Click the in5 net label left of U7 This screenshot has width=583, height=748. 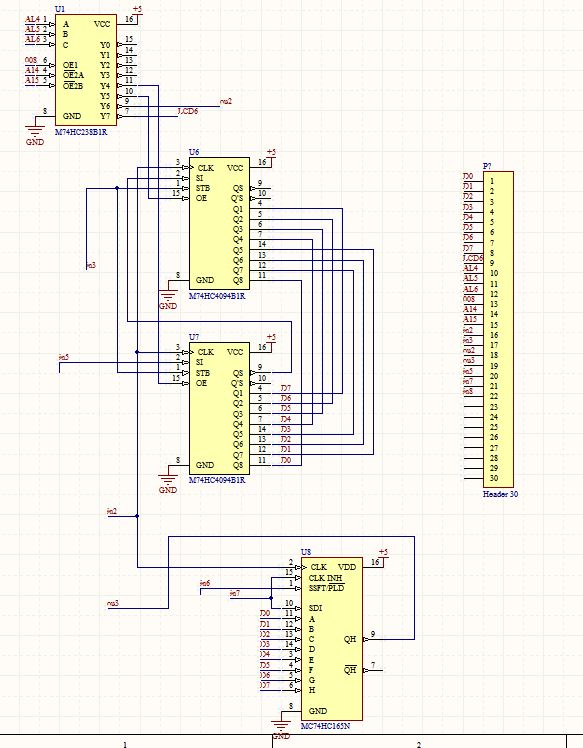pyautogui.click(x=63, y=356)
